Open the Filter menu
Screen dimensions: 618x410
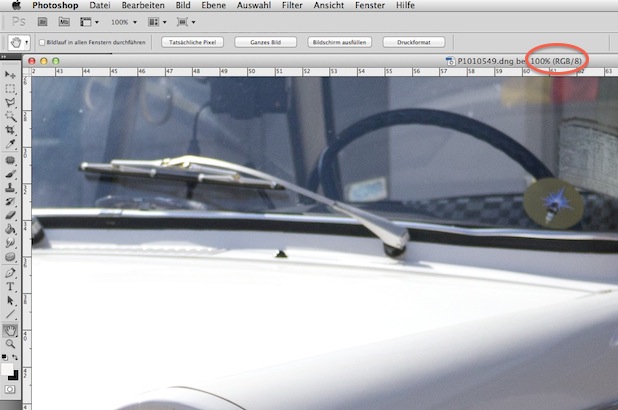click(292, 5)
